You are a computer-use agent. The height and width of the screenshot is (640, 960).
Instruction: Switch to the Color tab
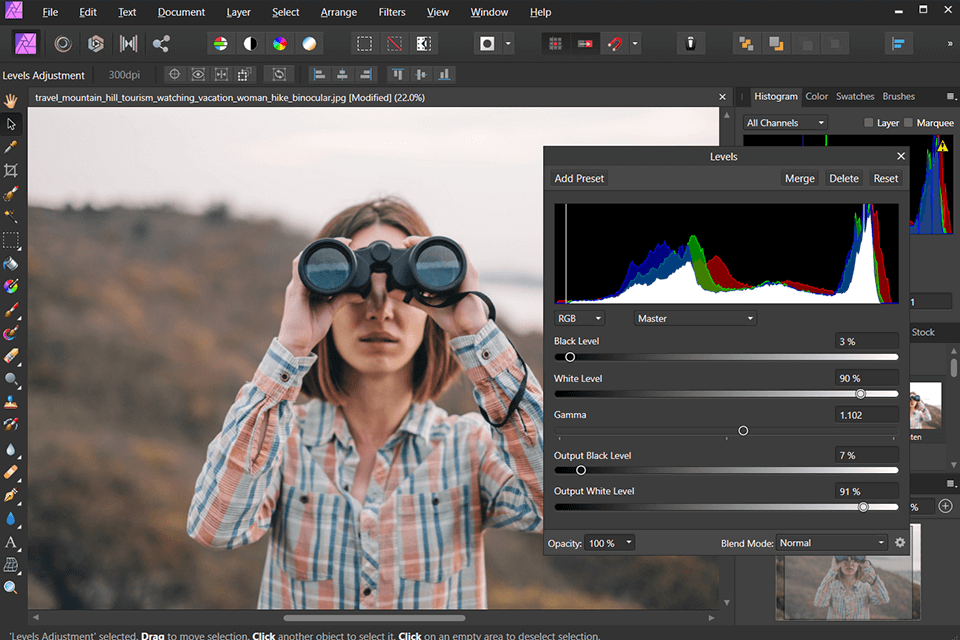pos(816,96)
